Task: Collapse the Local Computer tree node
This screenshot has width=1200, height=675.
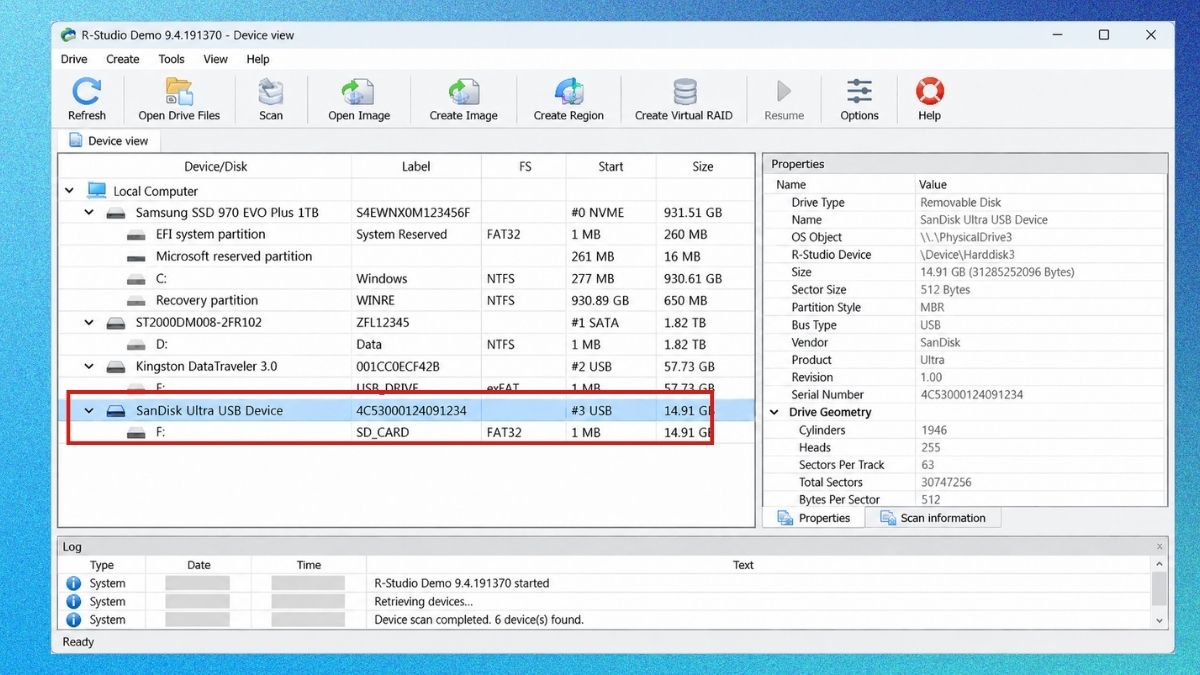Action: pos(70,191)
